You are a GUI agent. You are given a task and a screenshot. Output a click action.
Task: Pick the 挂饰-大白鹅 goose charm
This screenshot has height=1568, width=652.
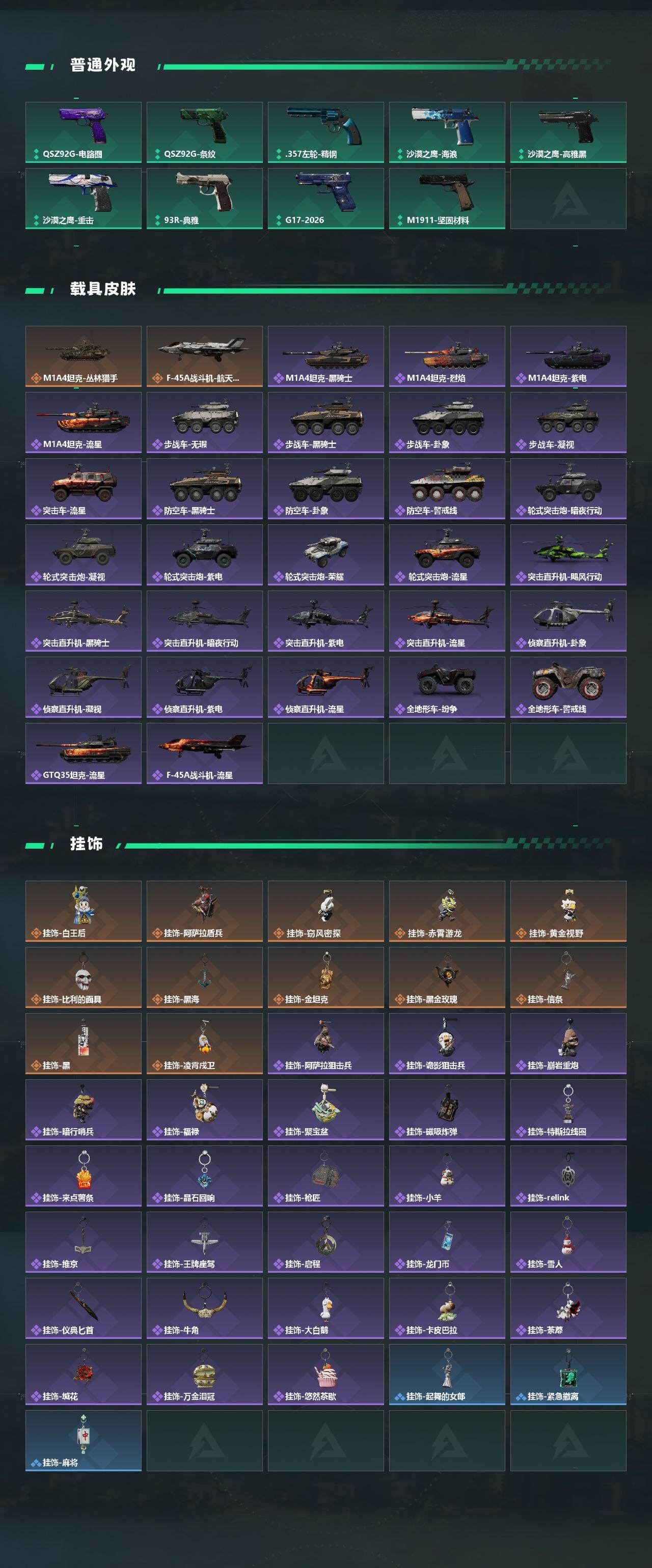pos(325,1308)
